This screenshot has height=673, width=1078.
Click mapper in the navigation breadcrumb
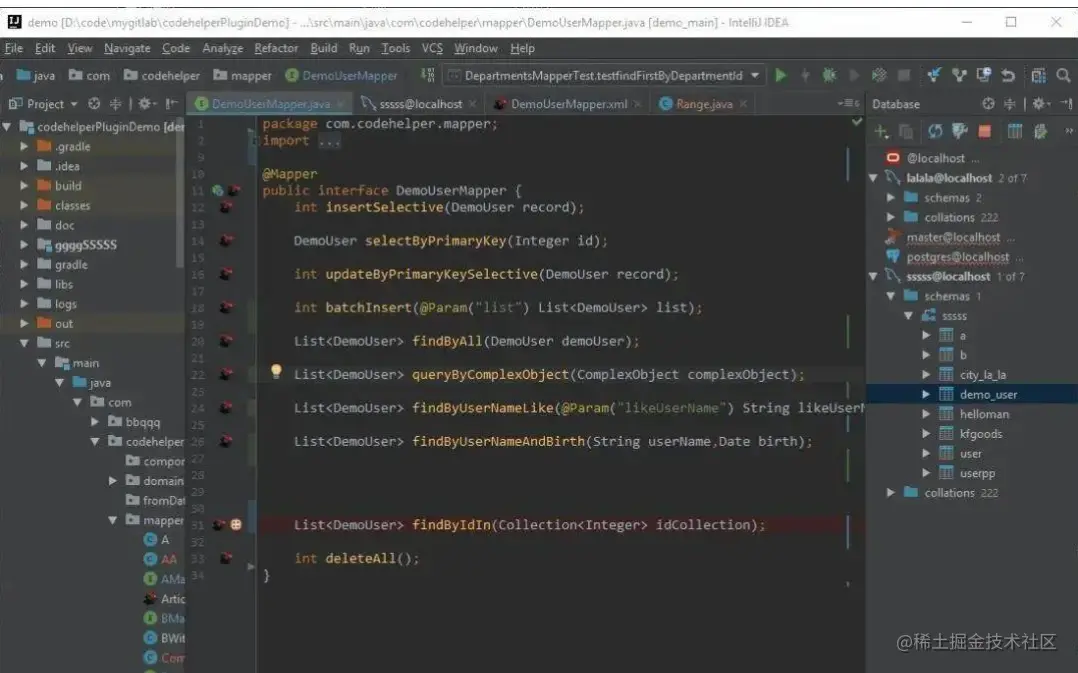(242, 76)
